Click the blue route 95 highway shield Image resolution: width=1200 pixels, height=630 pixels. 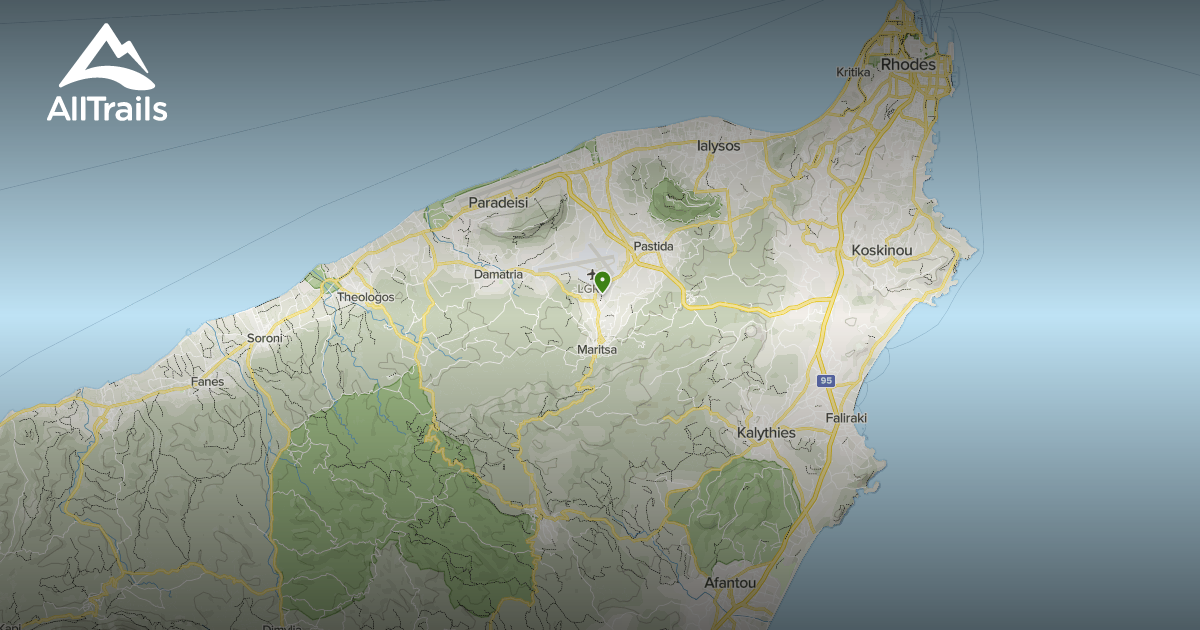click(824, 381)
